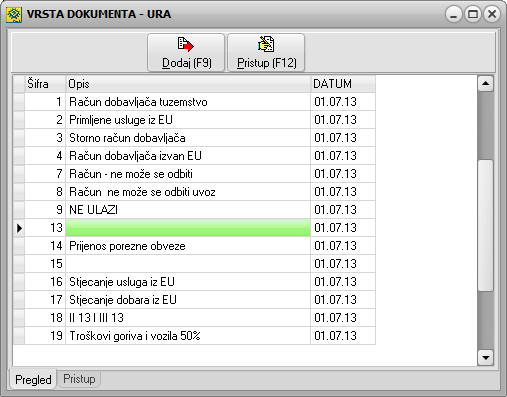Image resolution: width=507 pixels, height=397 pixels.
Task: Select row 'Stjecanje dobara iz EU'
Action: (194, 300)
